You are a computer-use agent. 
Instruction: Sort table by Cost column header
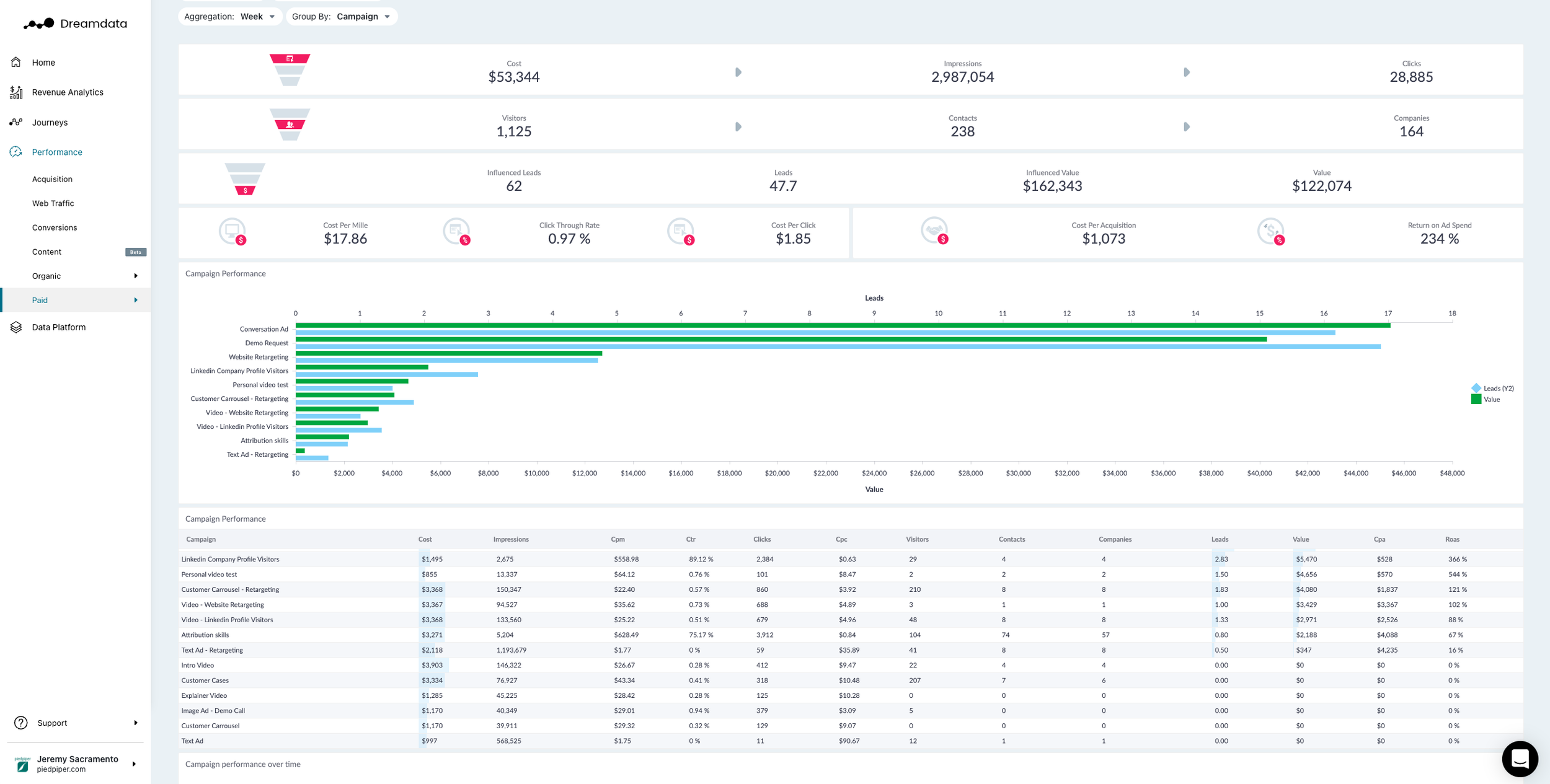point(425,539)
